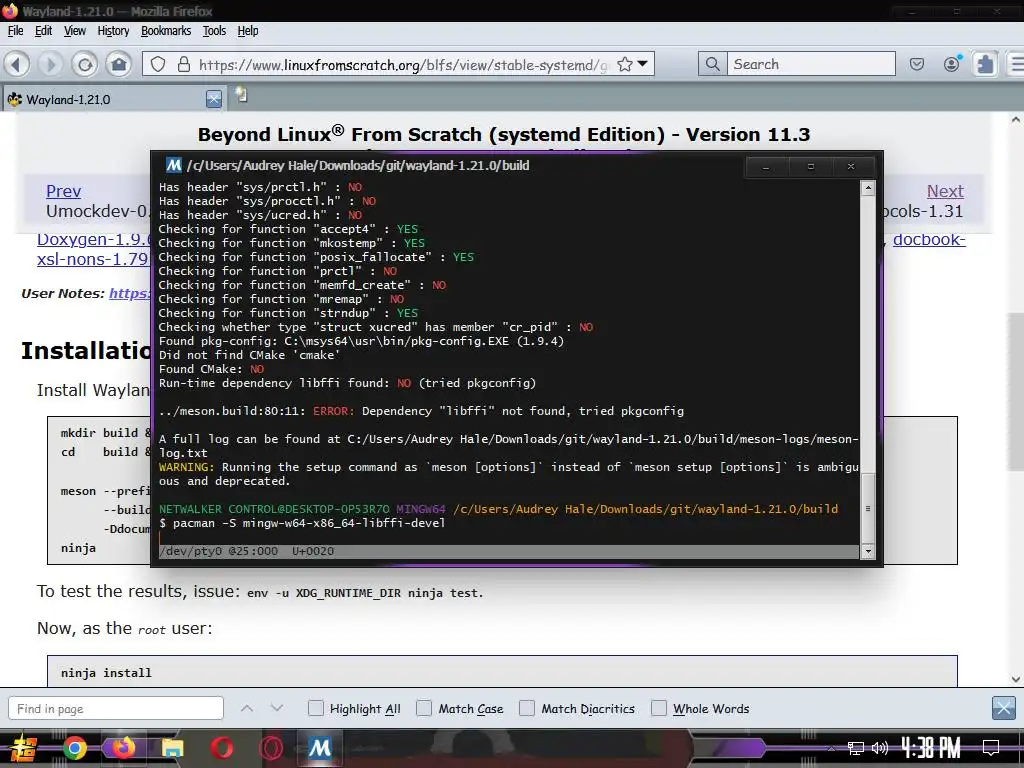Image resolution: width=1024 pixels, height=768 pixels.
Task: Switch to MSYS2 terminal in taskbar
Action: [x=320, y=748]
